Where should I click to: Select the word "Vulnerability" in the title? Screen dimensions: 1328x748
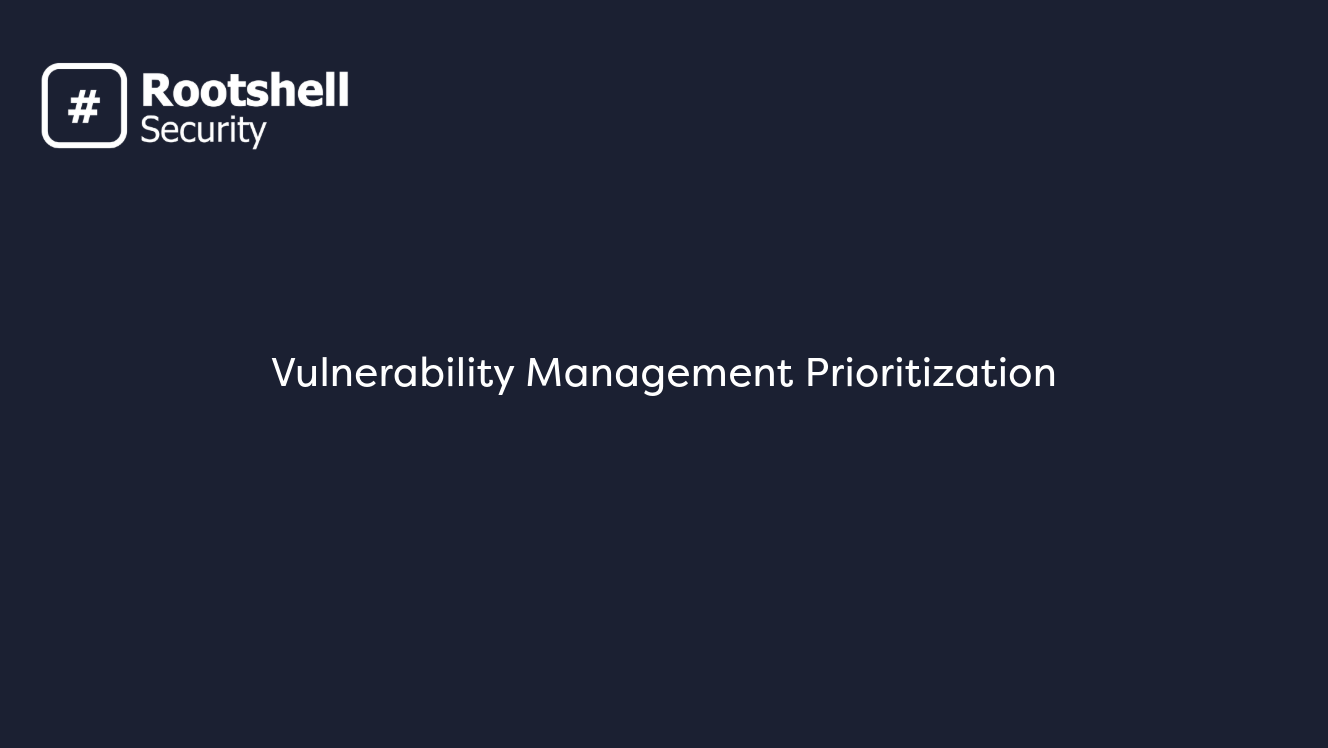click(x=392, y=373)
